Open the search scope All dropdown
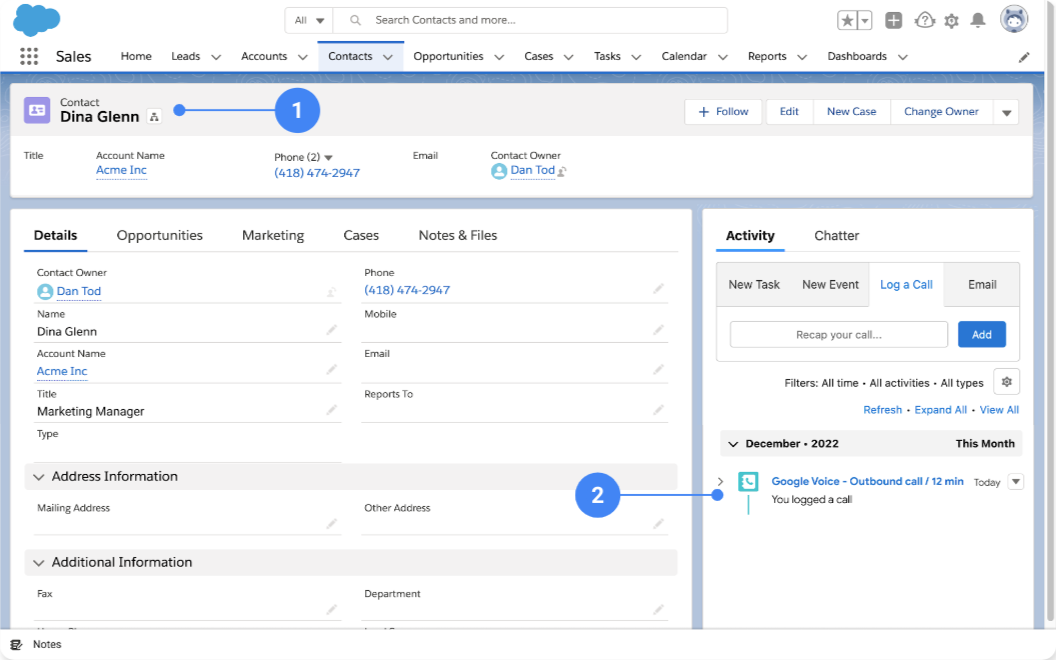The image size is (1056, 660). pos(309,20)
